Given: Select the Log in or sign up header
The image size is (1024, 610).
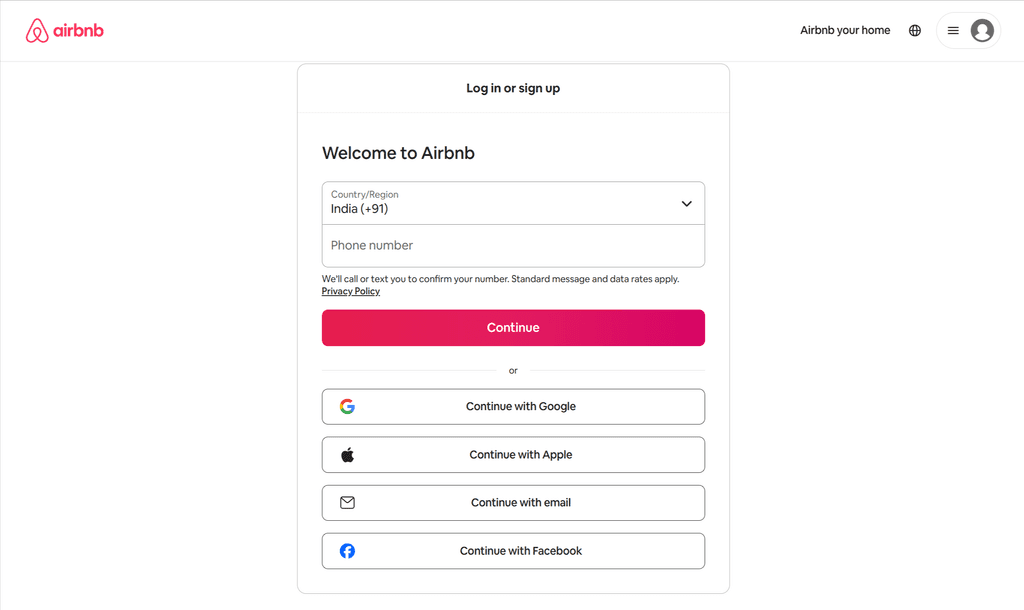Looking at the screenshot, I should coord(513,88).
